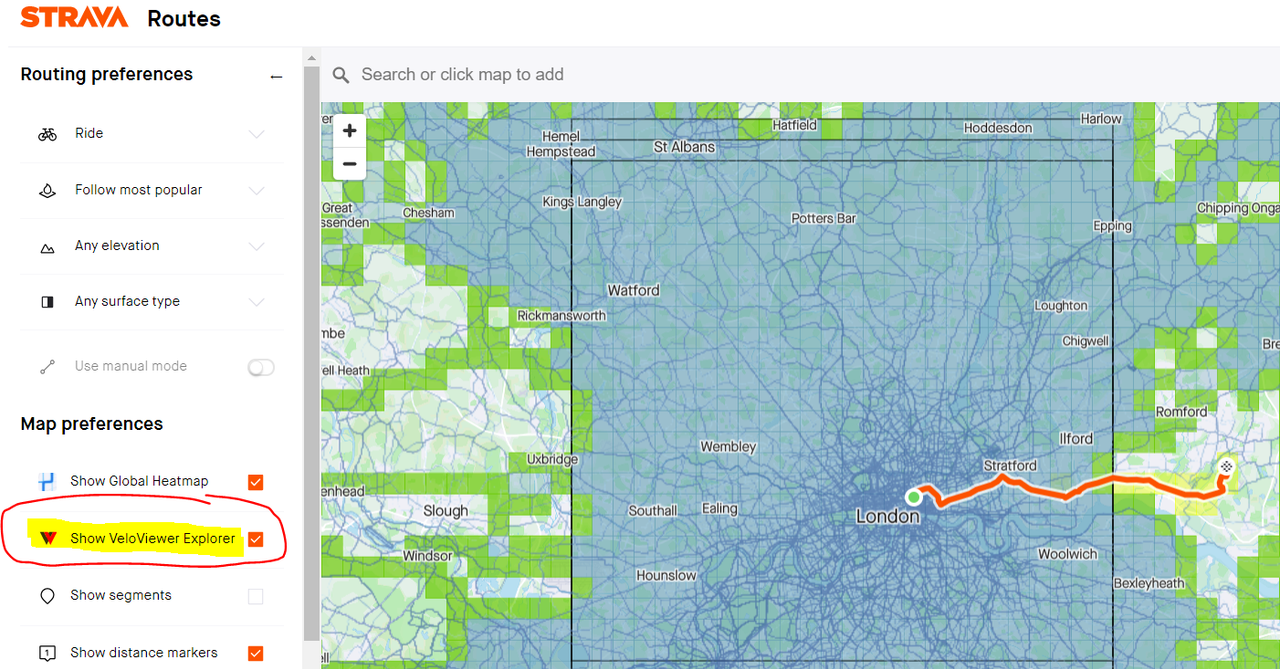Click the Ride bicycle icon
The height and width of the screenshot is (669, 1280).
coord(47,134)
